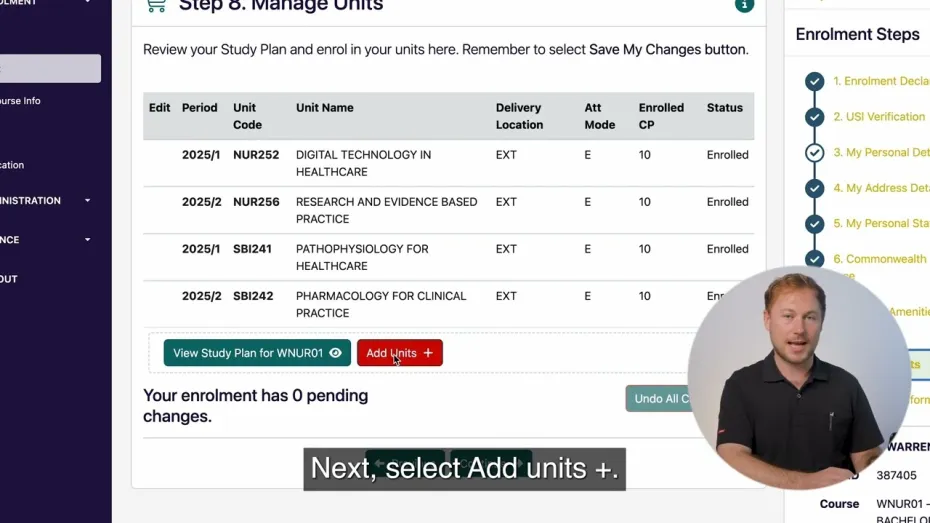Collapse the Enrolment sidebar section arrow
This screenshot has width=930, height=523.
[x=87, y=3]
